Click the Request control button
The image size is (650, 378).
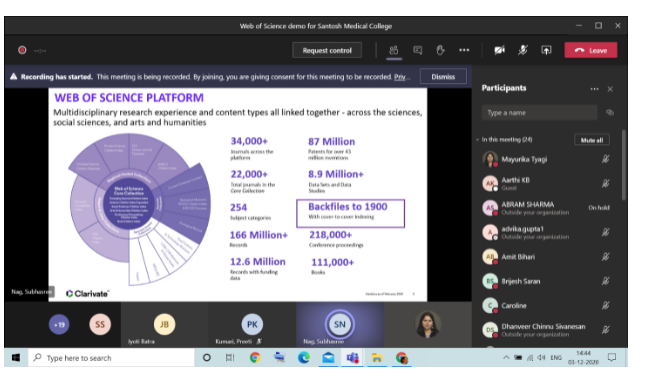(327, 51)
